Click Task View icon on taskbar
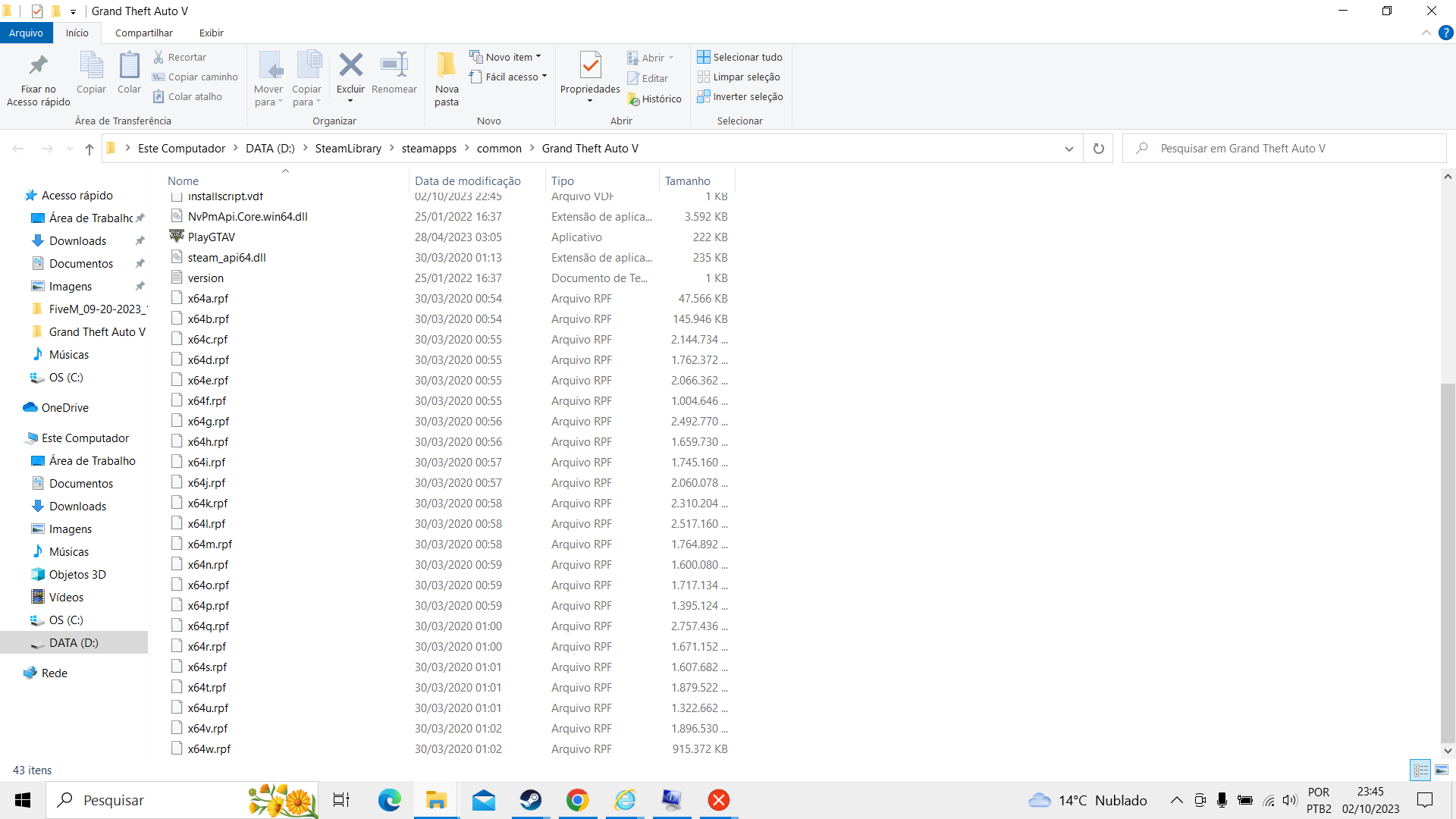Image resolution: width=1456 pixels, height=819 pixels. pos(341,800)
